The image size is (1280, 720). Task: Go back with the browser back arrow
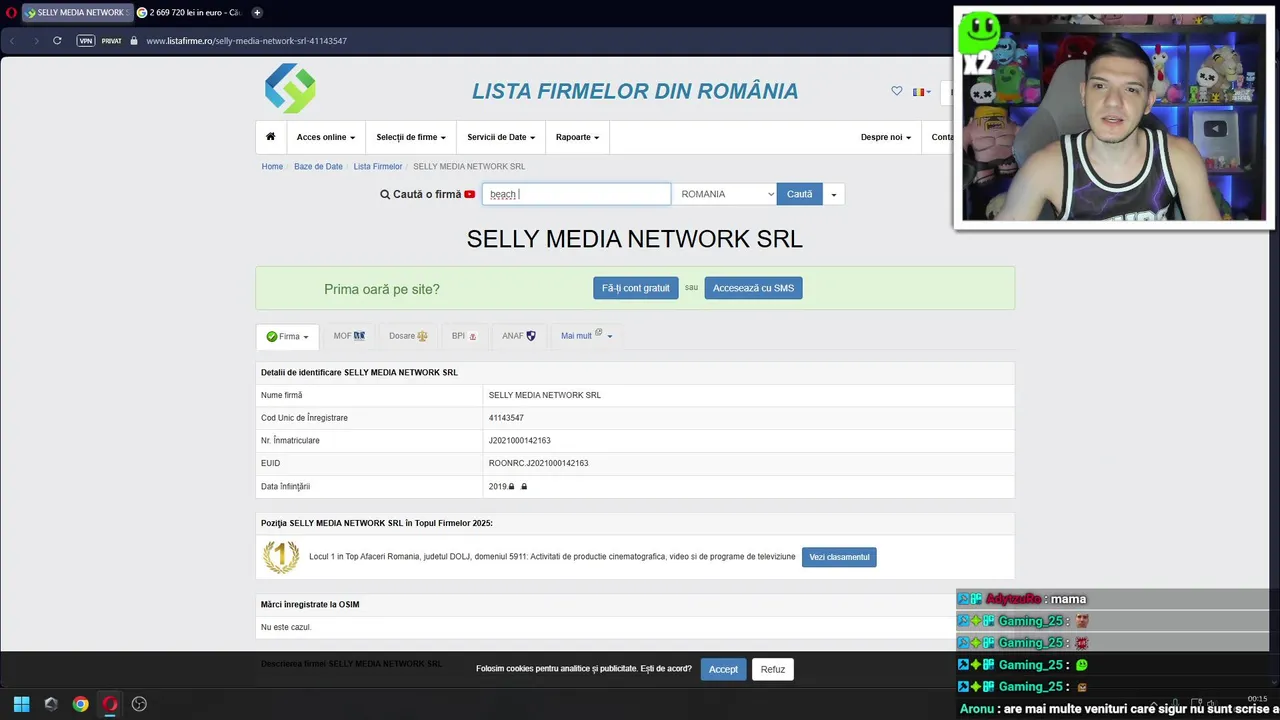(x=12, y=41)
